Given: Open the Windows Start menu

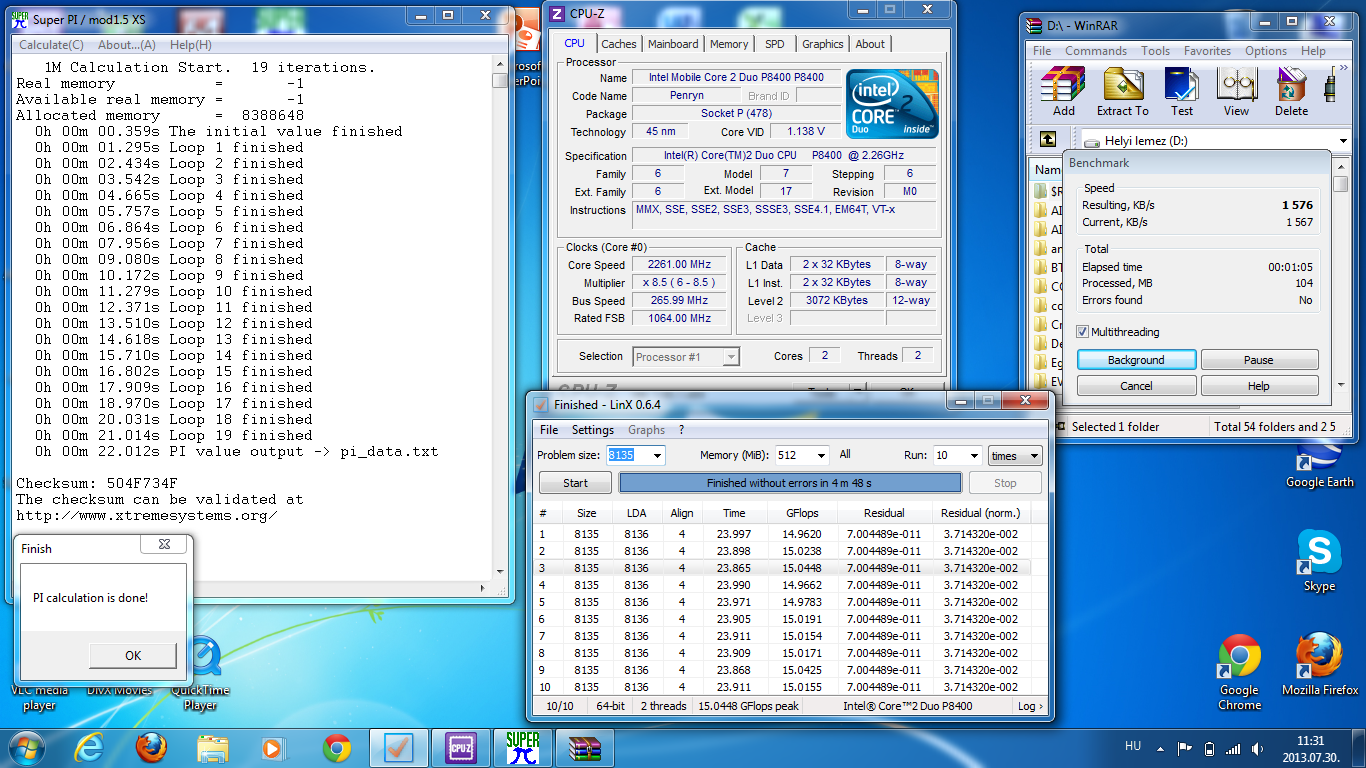Looking at the screenshot, I should coord(27,748).
